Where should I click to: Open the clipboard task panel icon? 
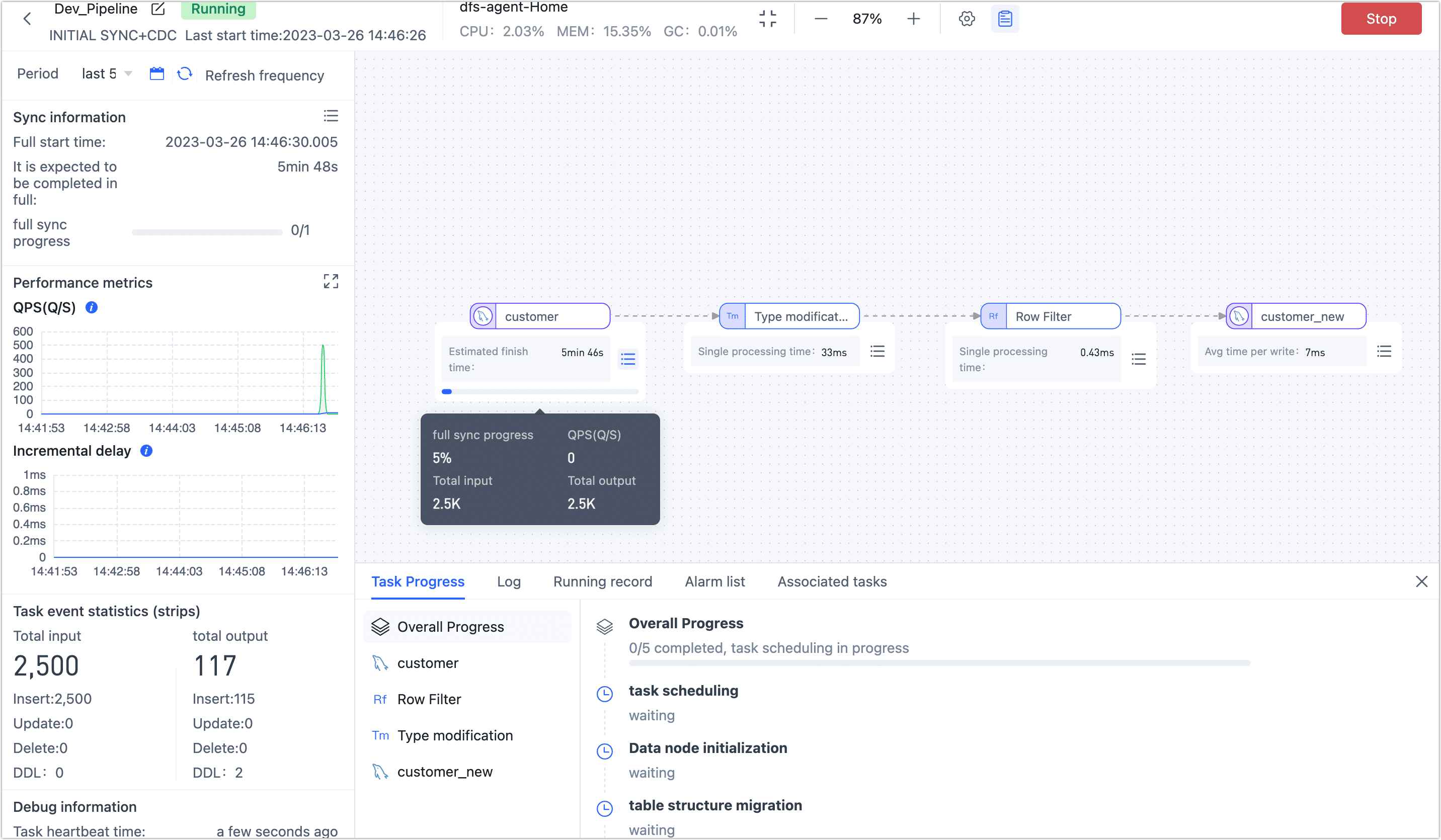coord(1005,18)
